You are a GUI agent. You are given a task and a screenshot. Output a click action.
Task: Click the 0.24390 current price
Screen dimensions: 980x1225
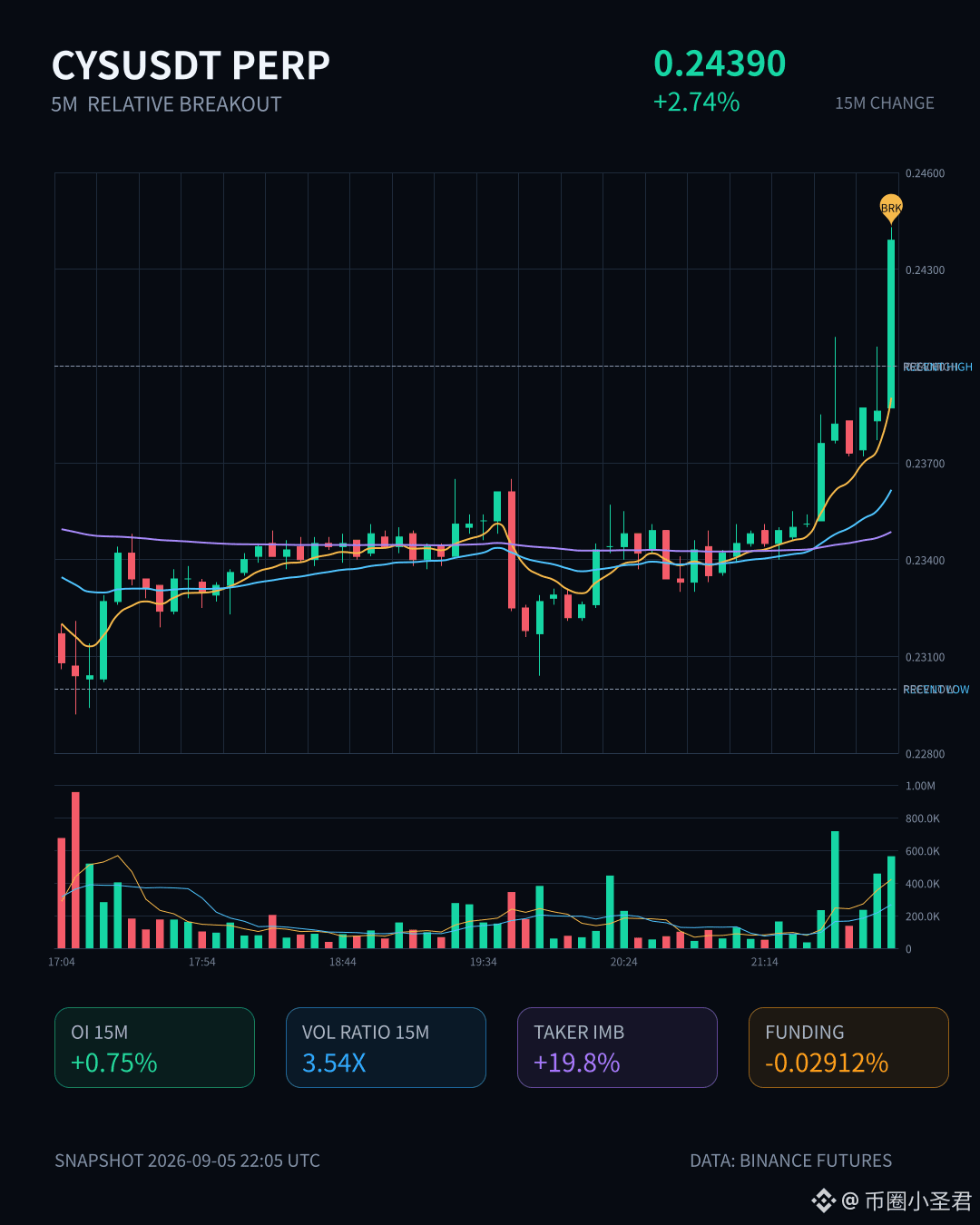click(720, 64)
